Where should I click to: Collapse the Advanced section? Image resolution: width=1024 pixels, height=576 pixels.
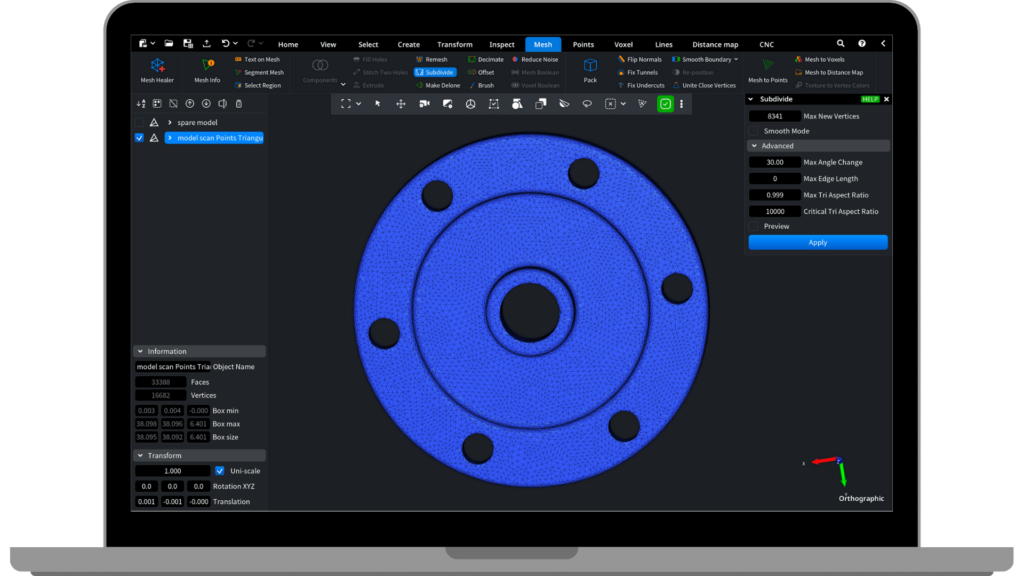[754, 146]
